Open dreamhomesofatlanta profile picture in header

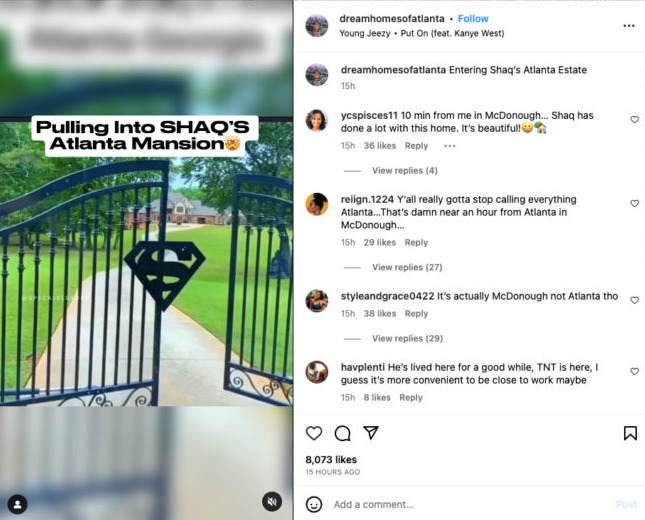[317, 25]
